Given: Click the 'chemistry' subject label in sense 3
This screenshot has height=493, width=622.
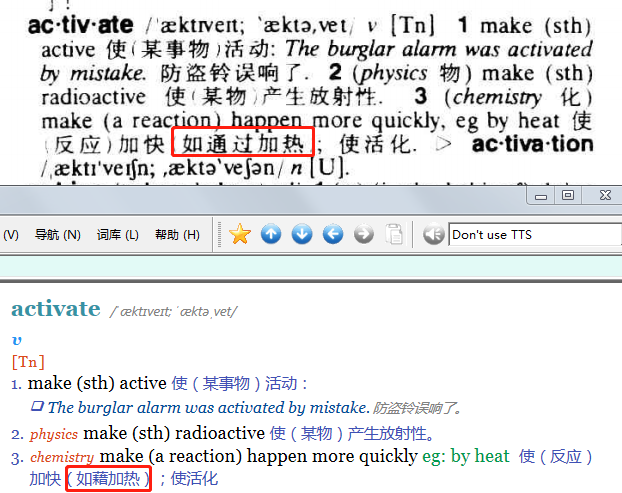Looking at the screenshot, I should pyautogui.click(x=62, y=457).
